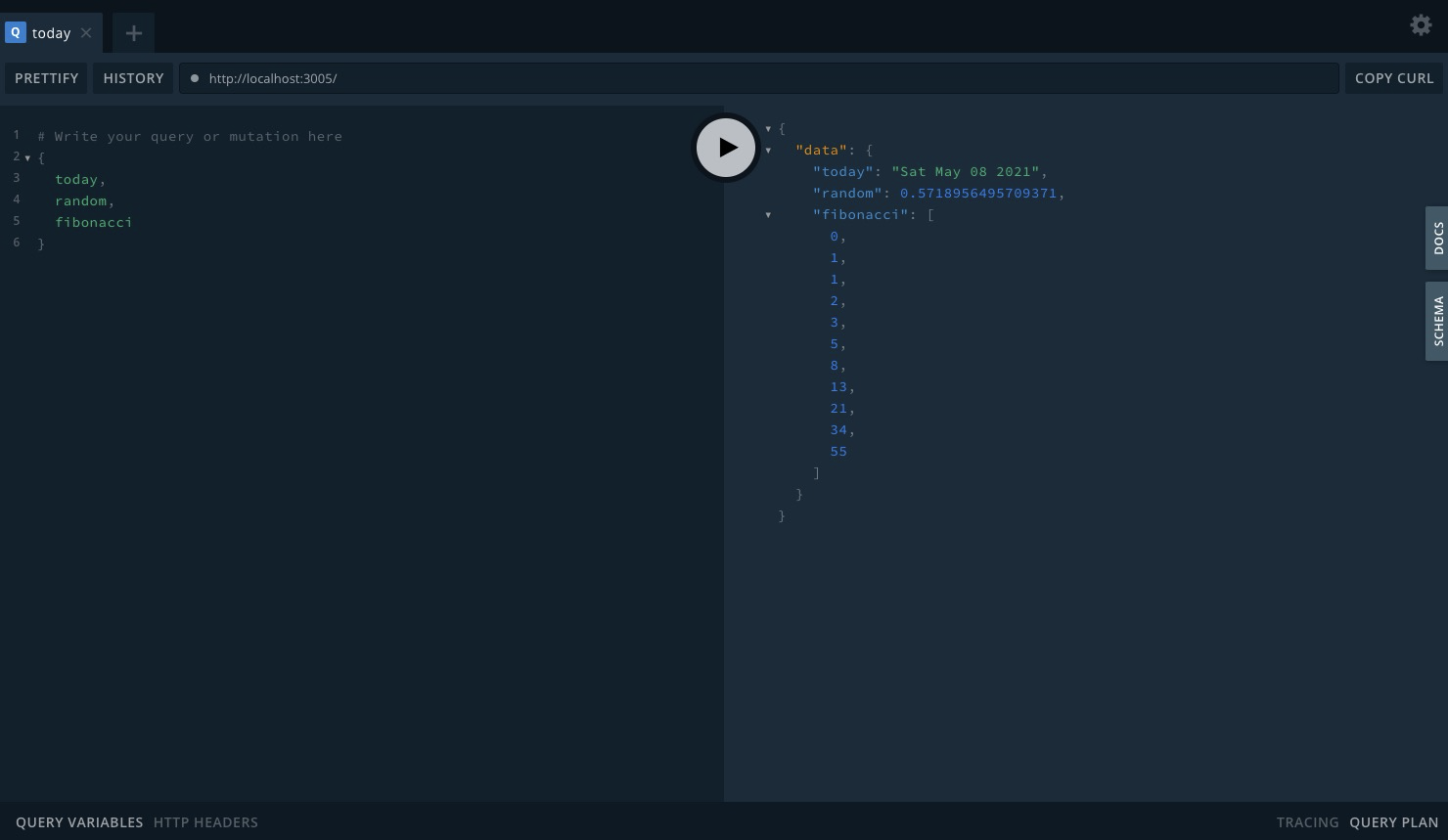Toggle the TRACING panel
Image resolution: width=1448 pixels, height=840 pixels.
[1307, 822]
